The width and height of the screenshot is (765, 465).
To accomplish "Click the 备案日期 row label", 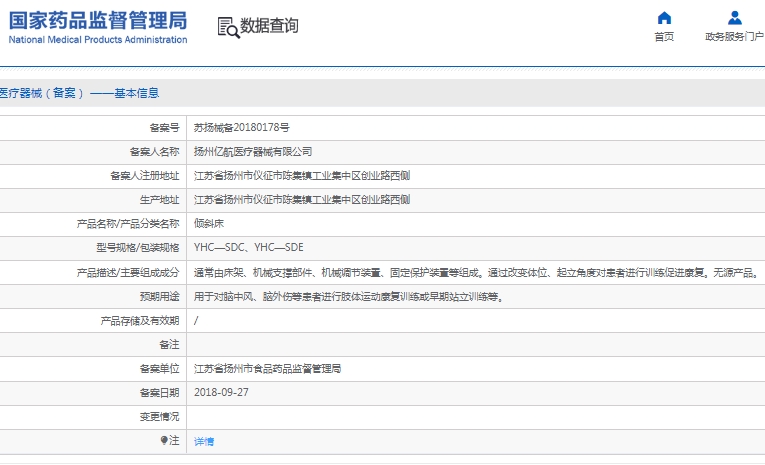I will click(x=160, y=393).
